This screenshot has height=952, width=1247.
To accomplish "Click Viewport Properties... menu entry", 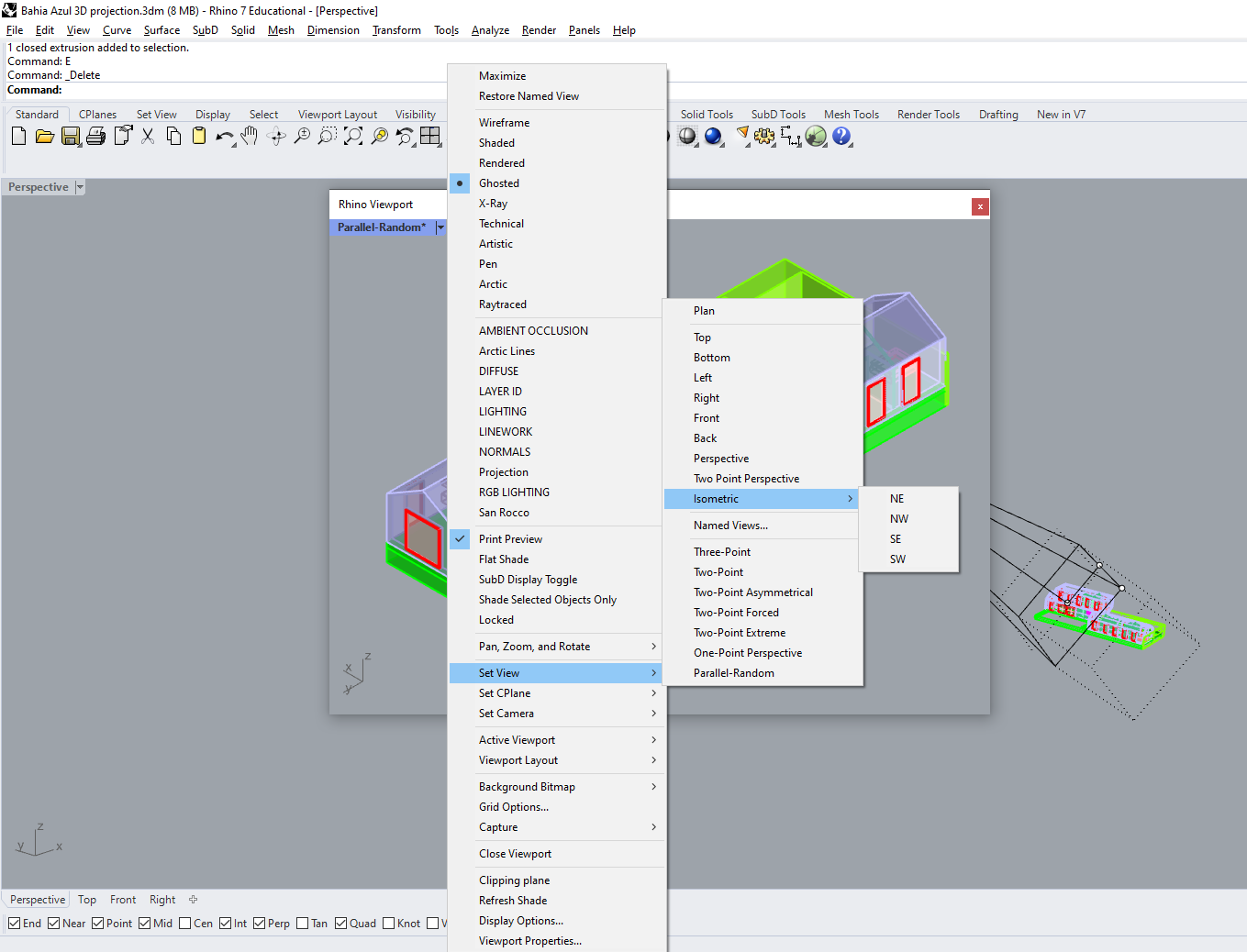I will pyautogui.click(x=529, y=941).
